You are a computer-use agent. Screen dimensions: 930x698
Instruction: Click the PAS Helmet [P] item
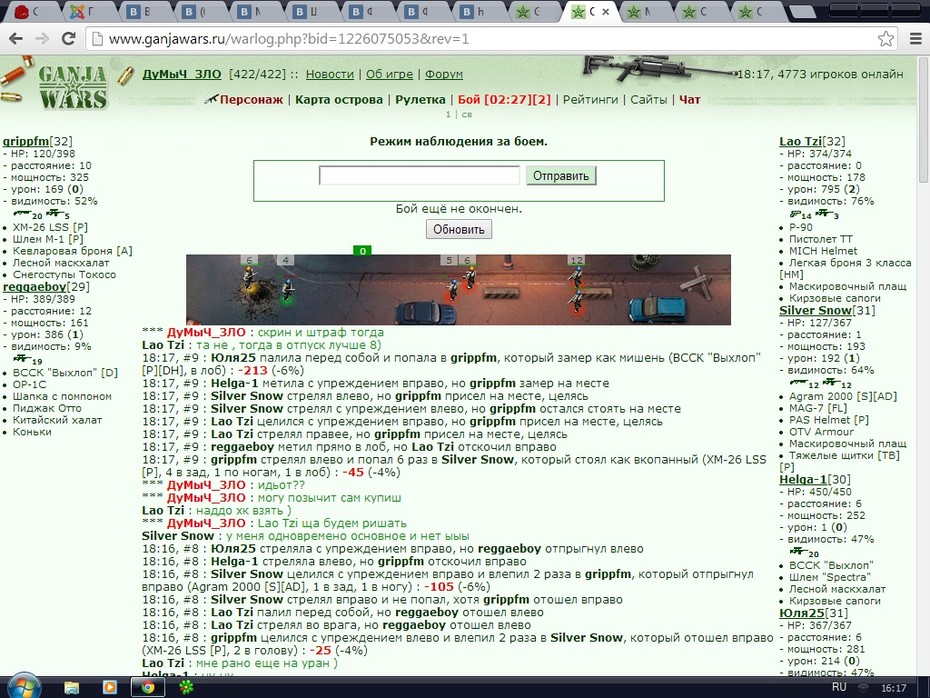click(829, 420)
